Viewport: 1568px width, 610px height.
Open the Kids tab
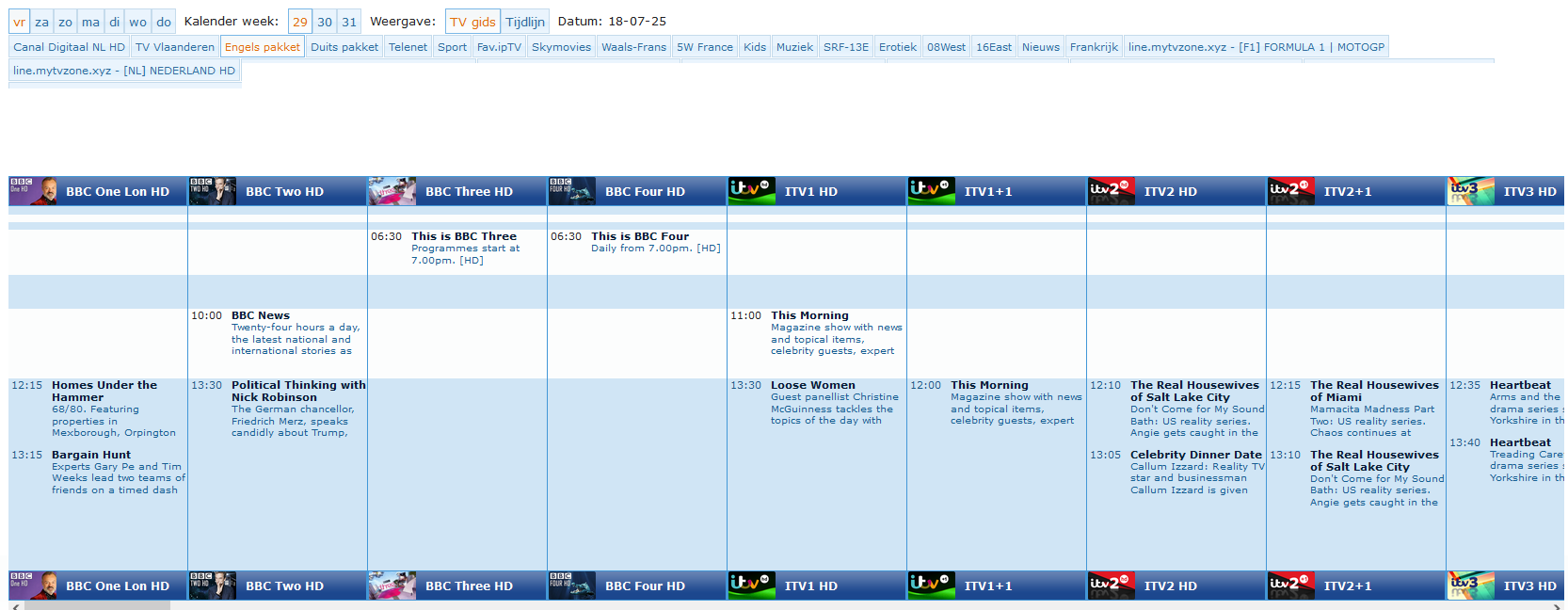click(x=755, y=47)
